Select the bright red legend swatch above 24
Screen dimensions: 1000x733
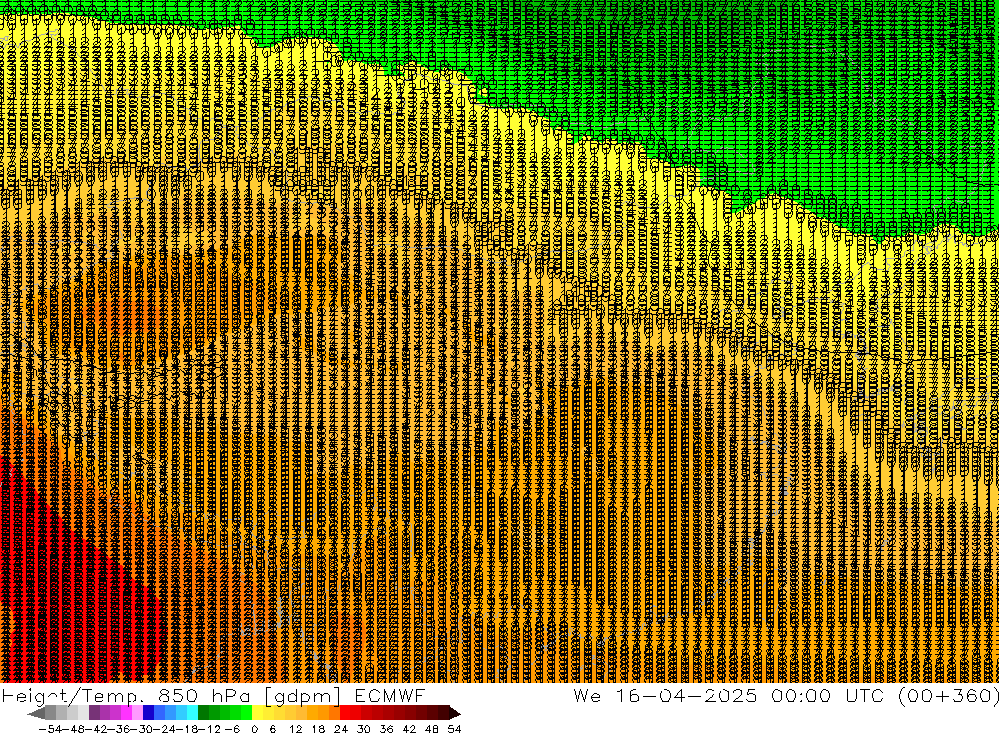345,713
